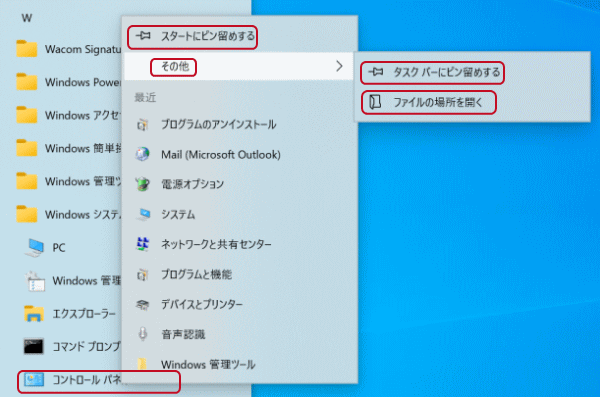Click the recent-list Windows 管理ツール folder icon
This screenshot has height=397, width=600.
click(x=142, y=363)
